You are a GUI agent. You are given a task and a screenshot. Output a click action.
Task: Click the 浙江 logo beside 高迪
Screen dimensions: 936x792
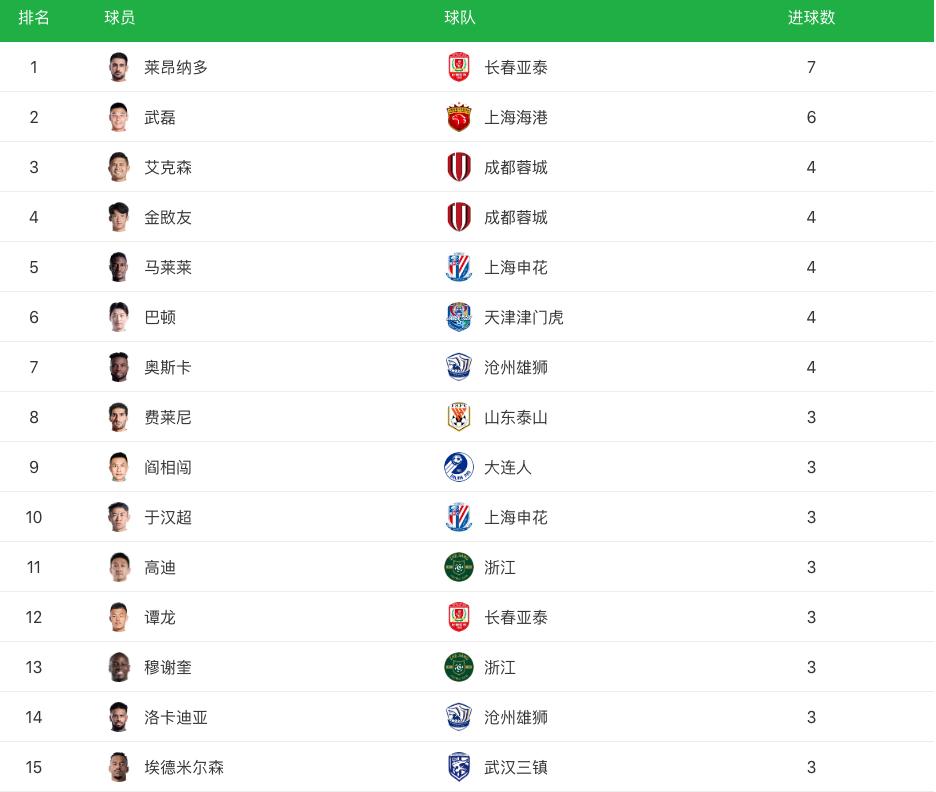tap(458, 567)
